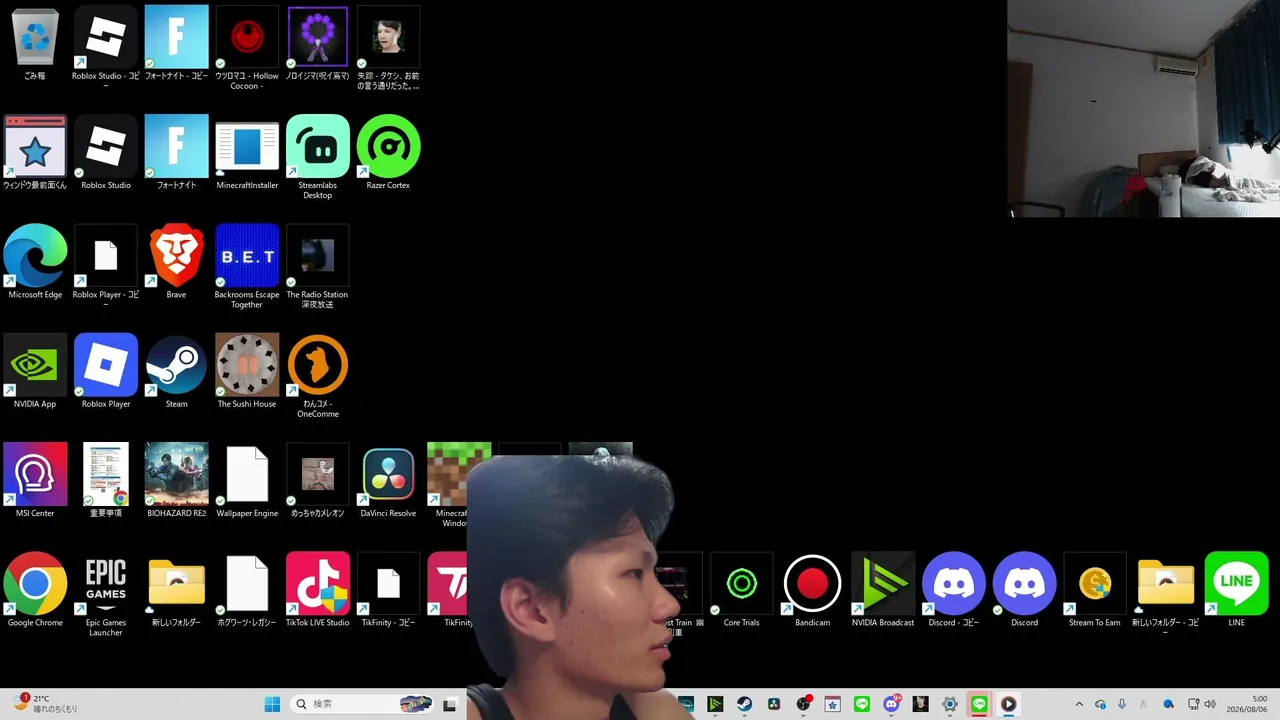The image size is (1280, 720).
Task: Open the めっちゃカメレオン icon
Action: coord(318,480)
